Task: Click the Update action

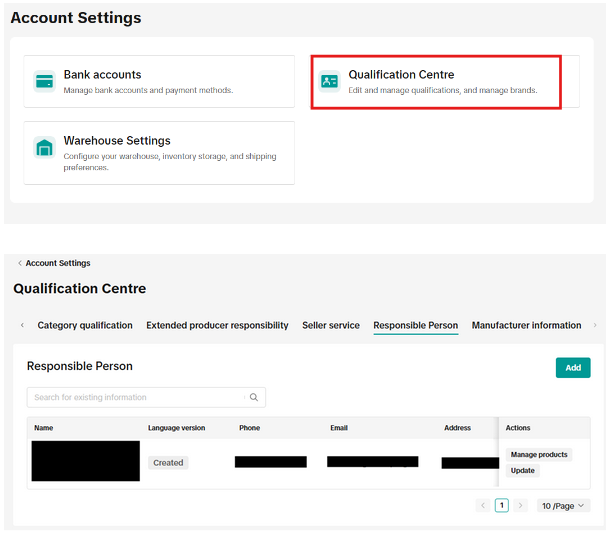Action: [523, 470]
